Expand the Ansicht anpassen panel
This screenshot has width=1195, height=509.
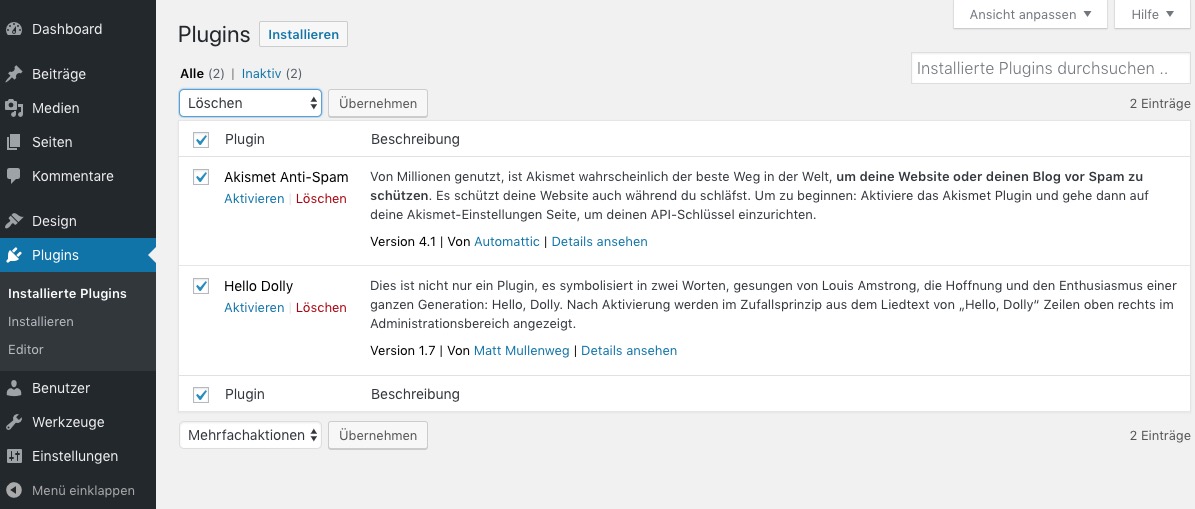click(x=1030, y=14)
